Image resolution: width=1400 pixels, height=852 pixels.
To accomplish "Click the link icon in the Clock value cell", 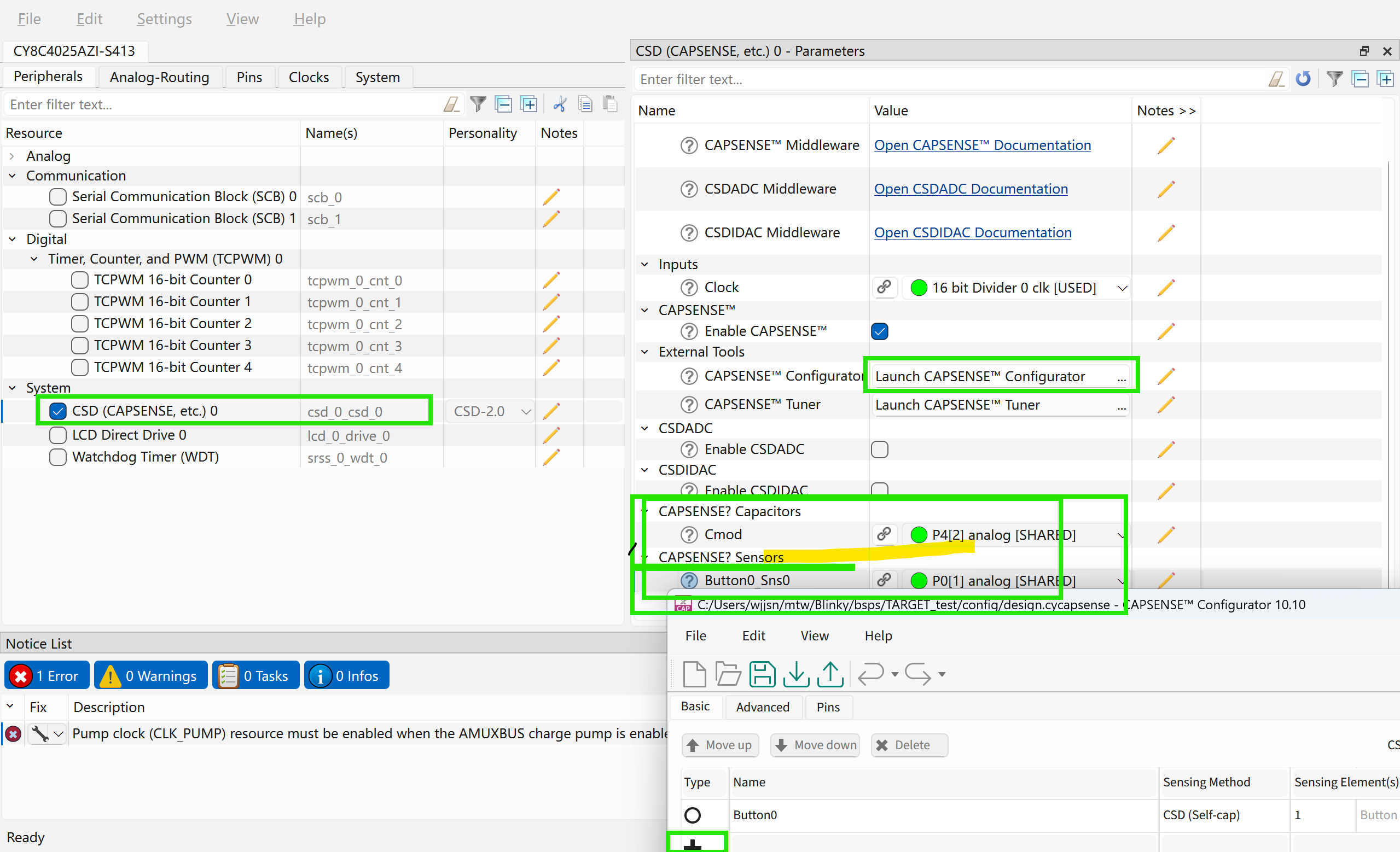I will click(x=884, y=288).
